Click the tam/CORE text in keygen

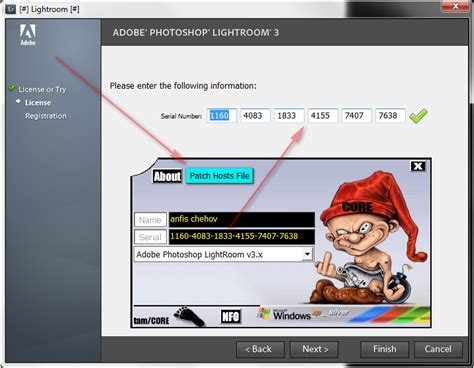[152, 321]
